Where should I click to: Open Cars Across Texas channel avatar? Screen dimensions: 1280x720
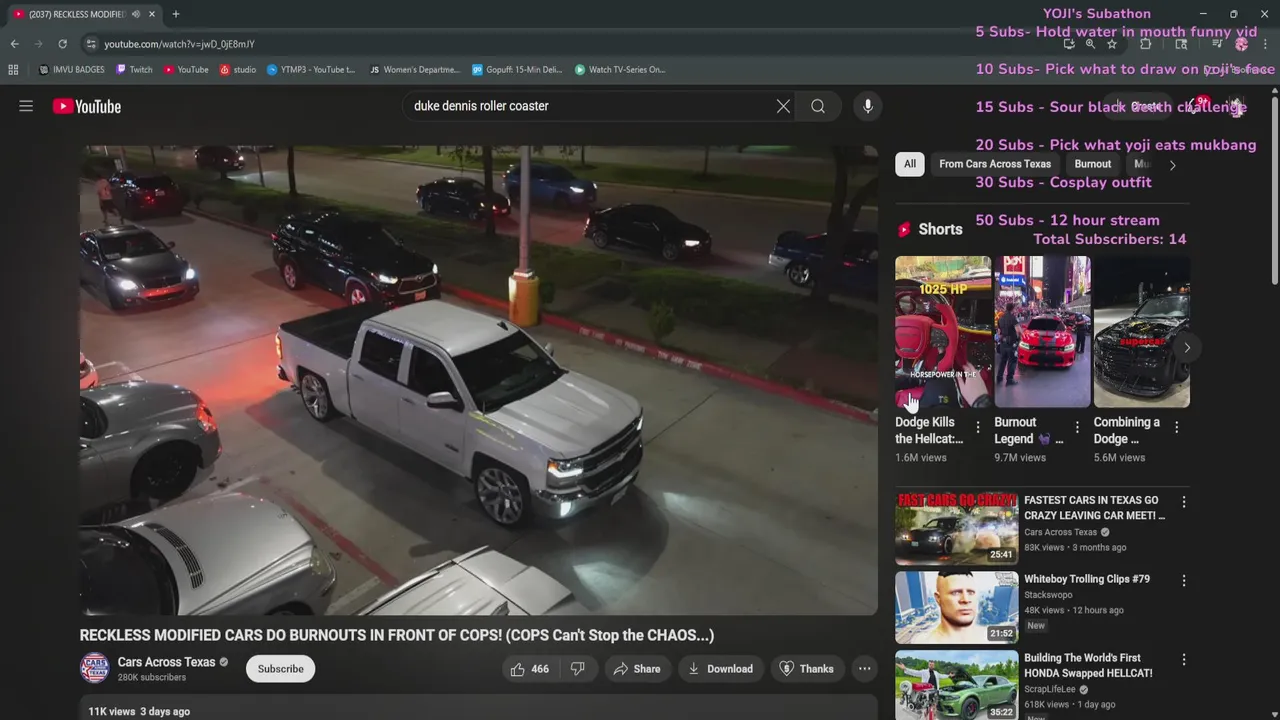(95, 668)
